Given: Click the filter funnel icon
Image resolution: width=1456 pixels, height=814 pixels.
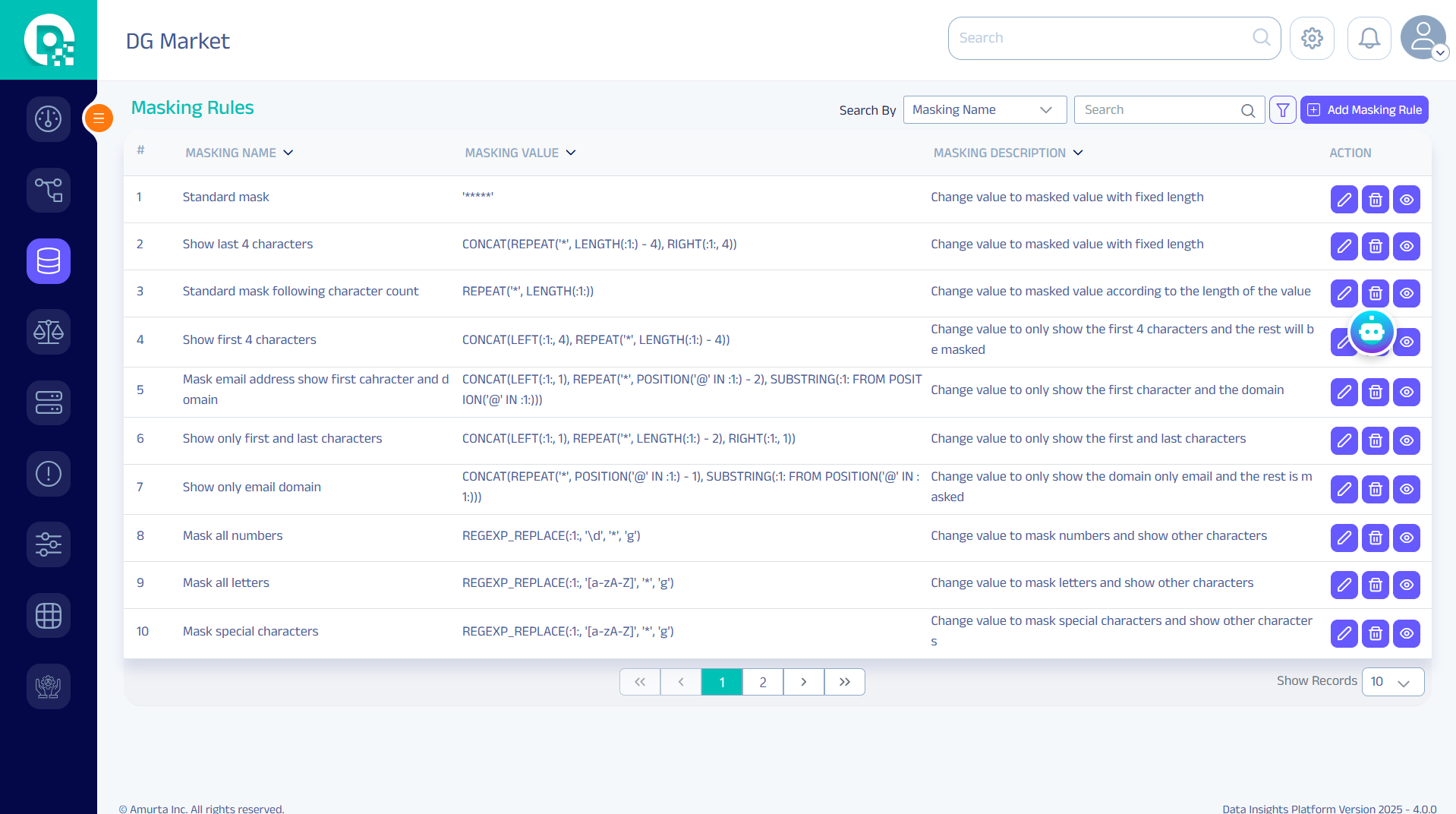Looking at the screenshot, I should click(1282, 110).
